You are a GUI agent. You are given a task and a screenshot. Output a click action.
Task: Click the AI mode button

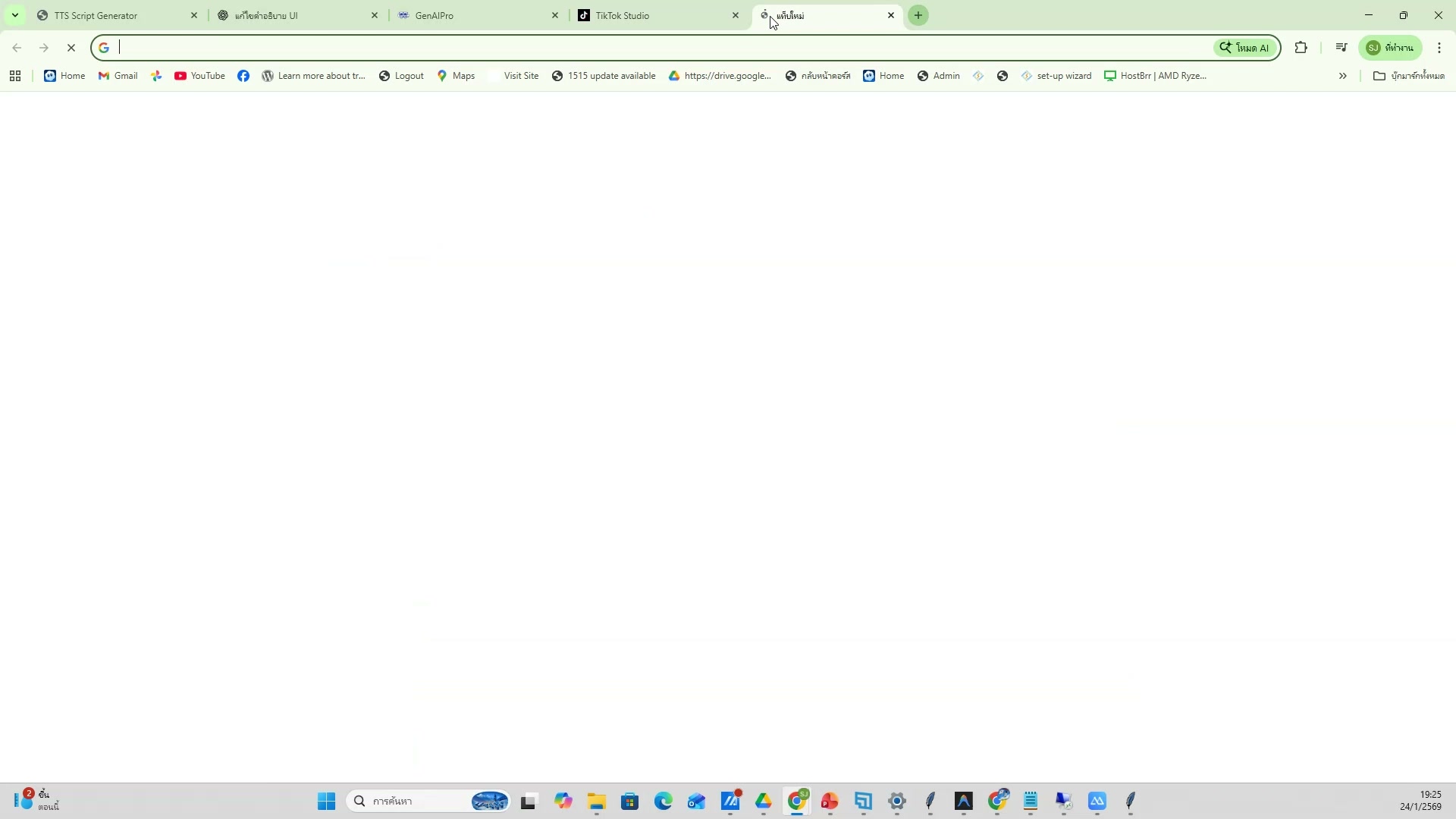1245,48
